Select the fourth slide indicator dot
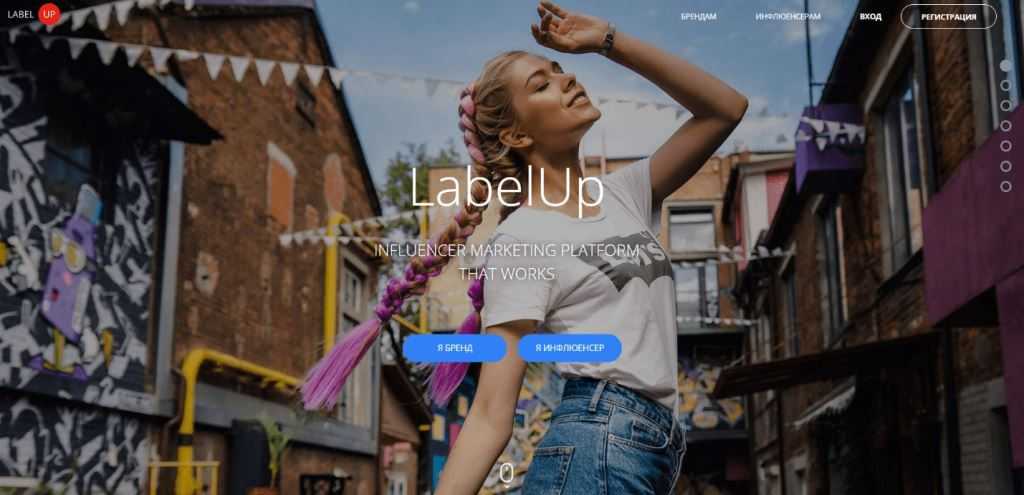 click(x=1006, y=125)
